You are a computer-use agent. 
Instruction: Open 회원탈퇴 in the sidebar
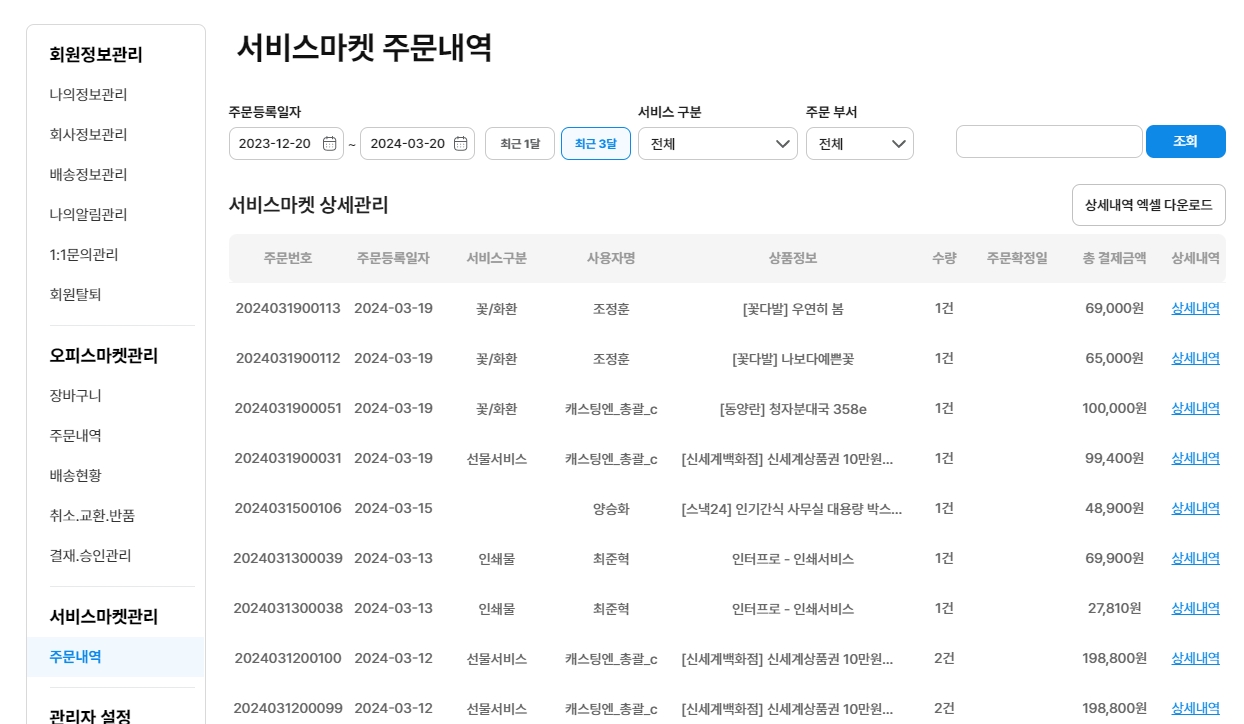point(76,295)
